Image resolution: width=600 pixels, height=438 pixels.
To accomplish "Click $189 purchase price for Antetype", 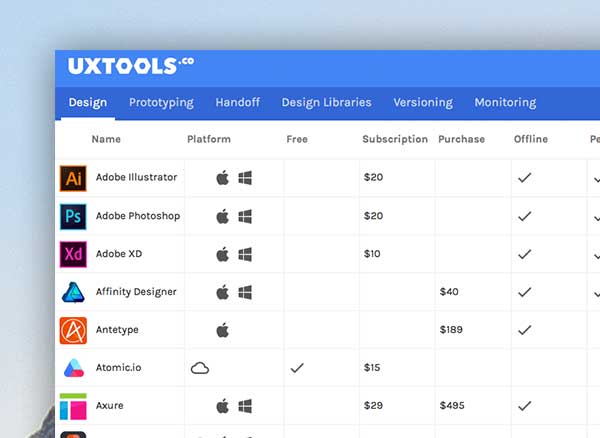I will [x=451, y=330].
